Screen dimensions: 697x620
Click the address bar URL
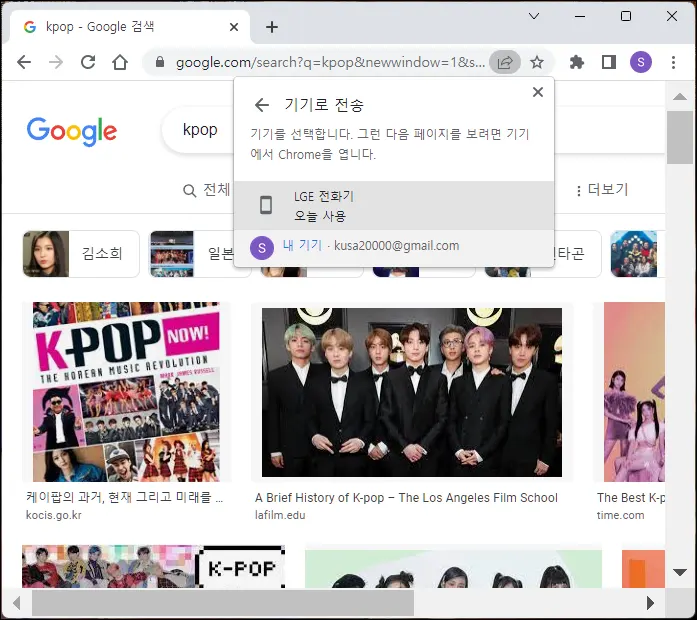click(330, 62)
